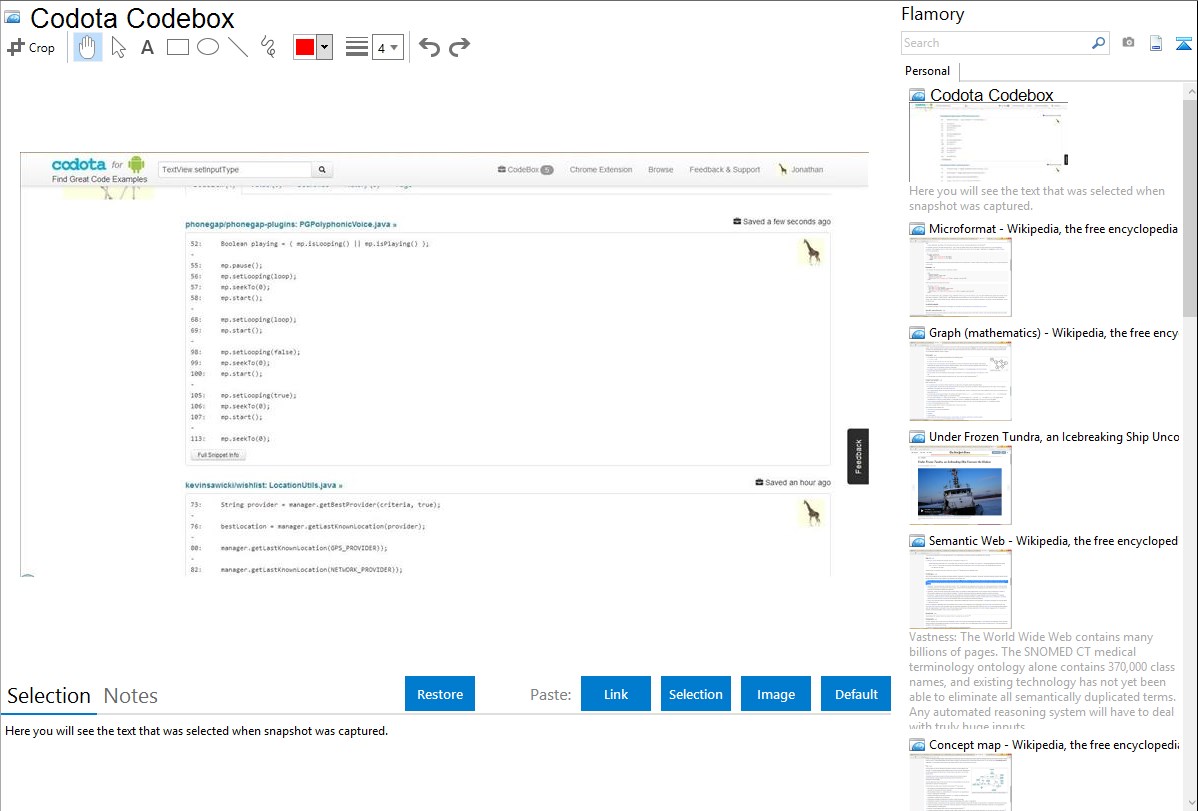Pick the rectangle shape tool
The width and height of the screenshot is (1198, 811).
tap(177, 47)
